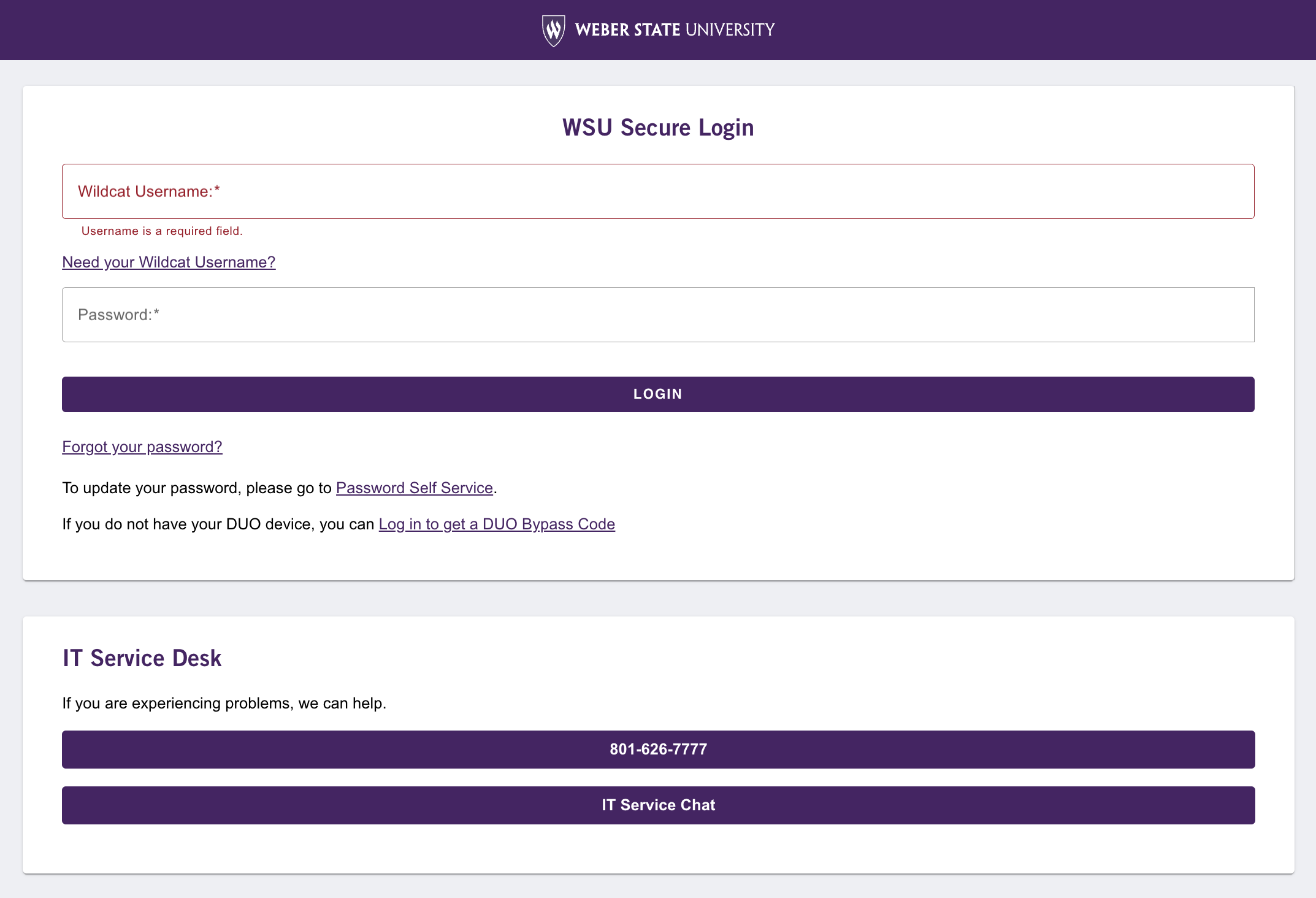This screenshot has width=1316, height=898.
Task: Click the experiencing problems help text
Action: (x=224, y=703)
